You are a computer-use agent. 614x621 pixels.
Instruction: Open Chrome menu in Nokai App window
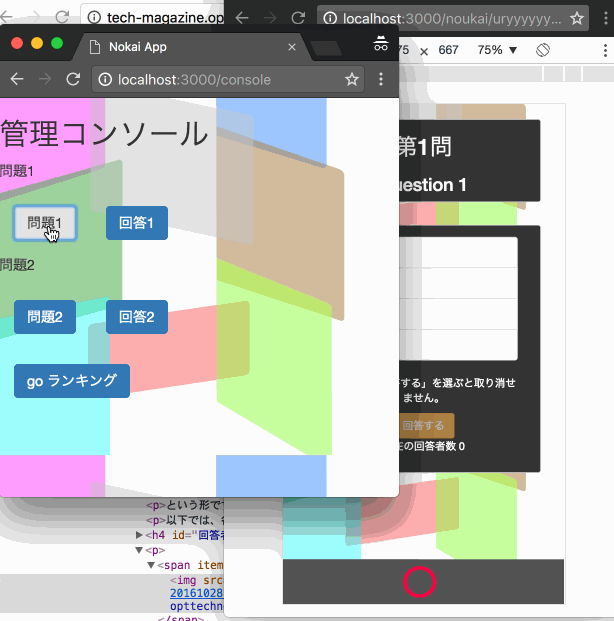(x=381, y=79)
